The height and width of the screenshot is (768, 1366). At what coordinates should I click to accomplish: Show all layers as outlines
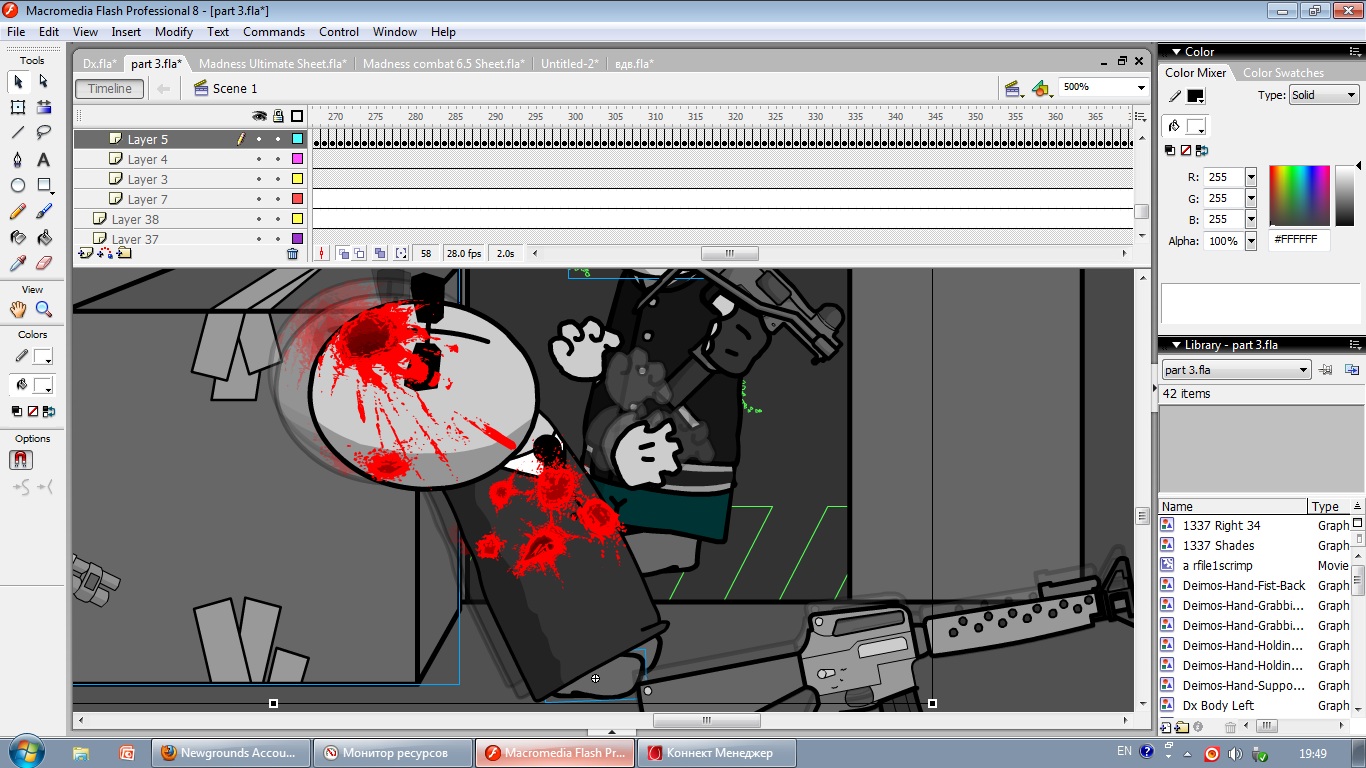point(297,116)
